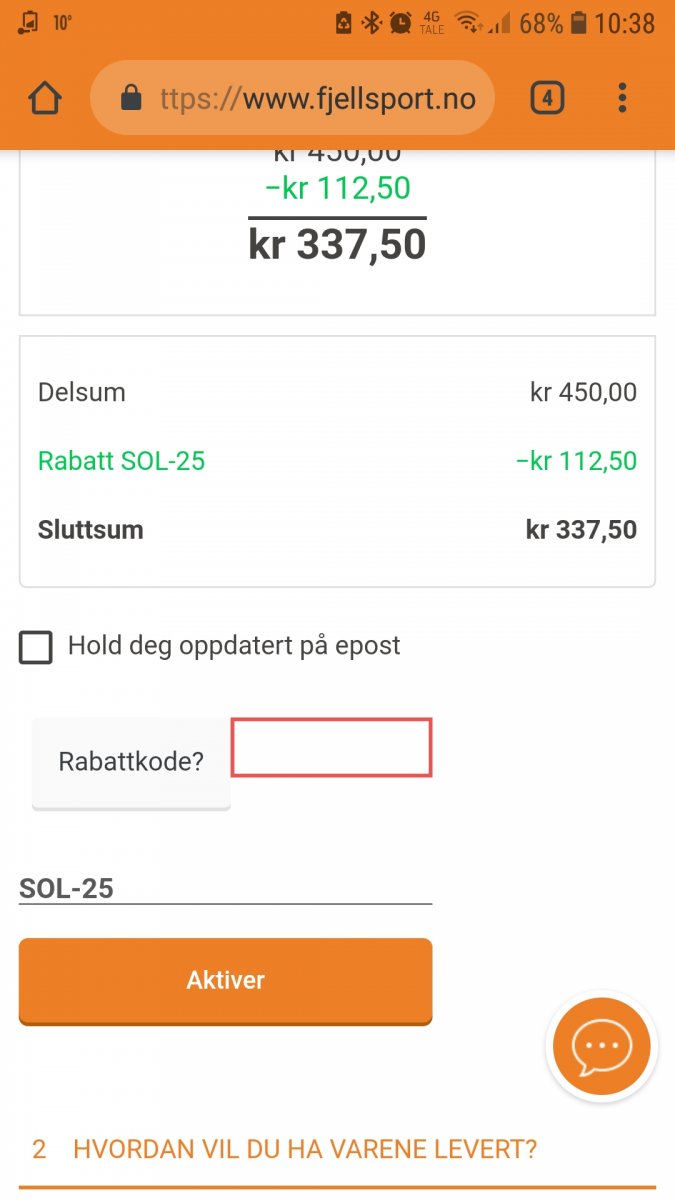The image size is (675, 1200).
Task: Open the three-dot browser menu
Action: (622, 98)
